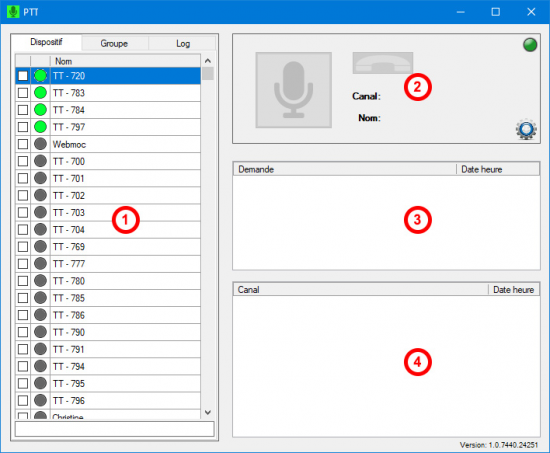Select checkbox next to TT - 701
The width and height of the screenshot is (550, 453).
point(23,178)
